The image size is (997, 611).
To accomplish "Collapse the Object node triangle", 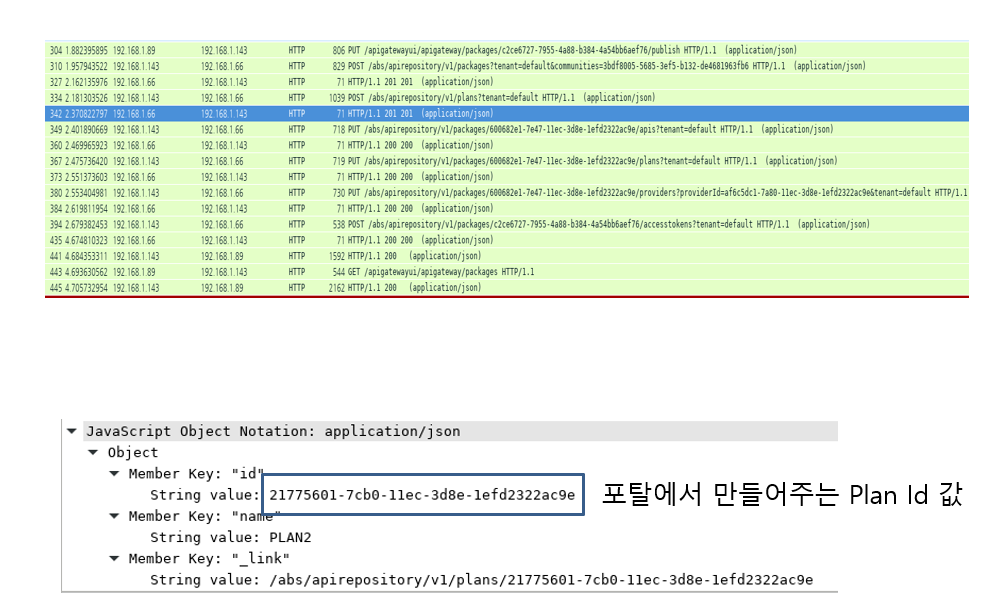I will [x=93, y=453].
